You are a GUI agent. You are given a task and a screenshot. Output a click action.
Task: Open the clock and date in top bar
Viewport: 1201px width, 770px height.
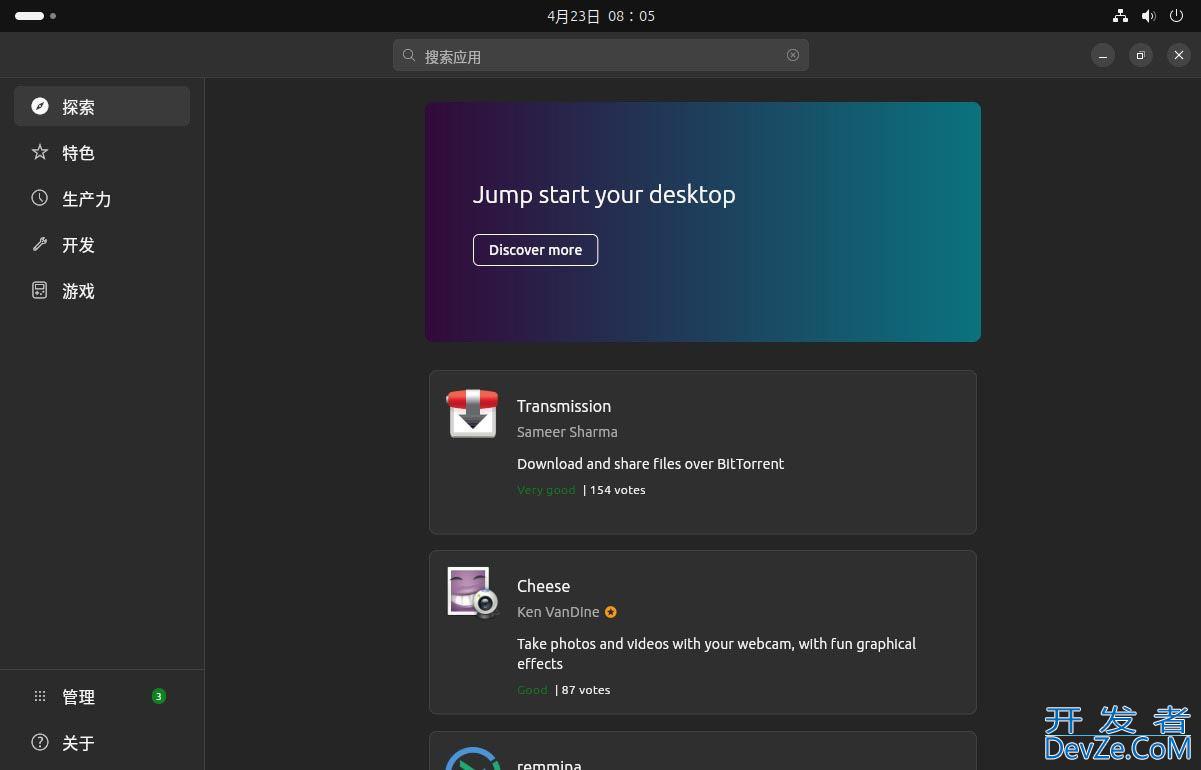point(601,16)
